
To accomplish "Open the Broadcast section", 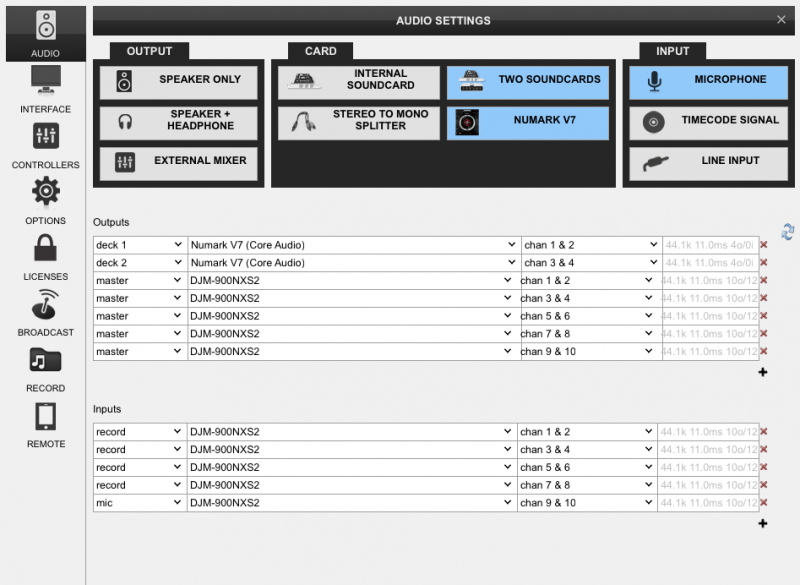I will (45, 313).
